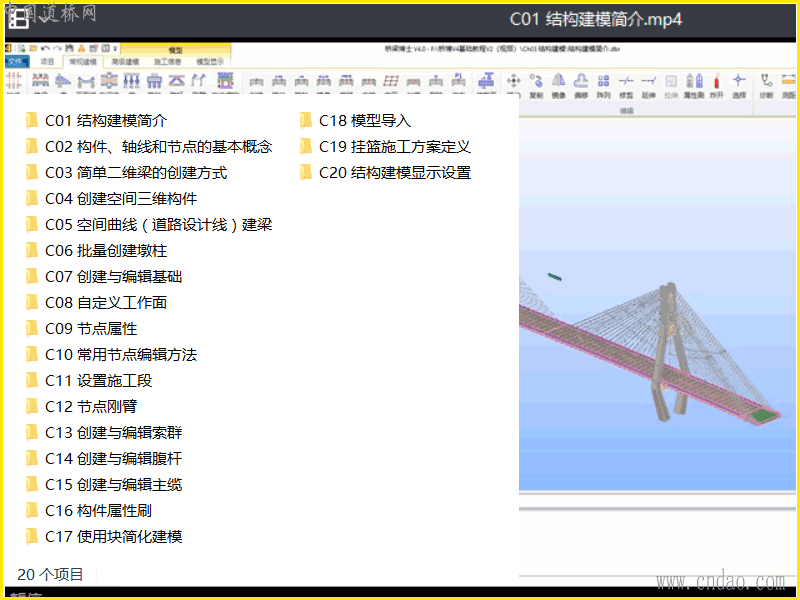This screenshot has width=800, height=600.
Task: Select folder C07 创建与编辑基础
Action: pos(104,277)
